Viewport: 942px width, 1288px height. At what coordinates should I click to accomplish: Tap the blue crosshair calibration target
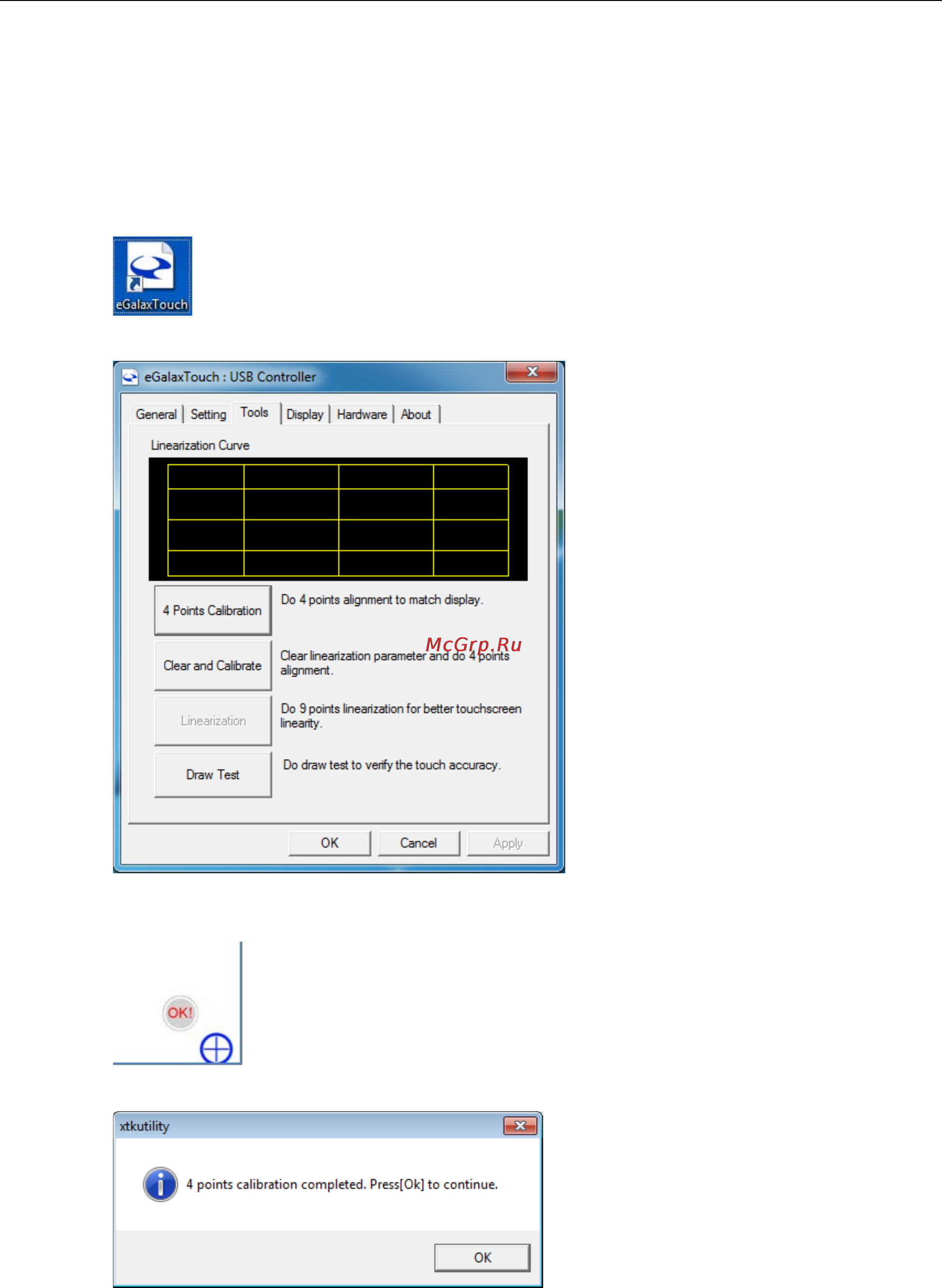[216, 1049]
